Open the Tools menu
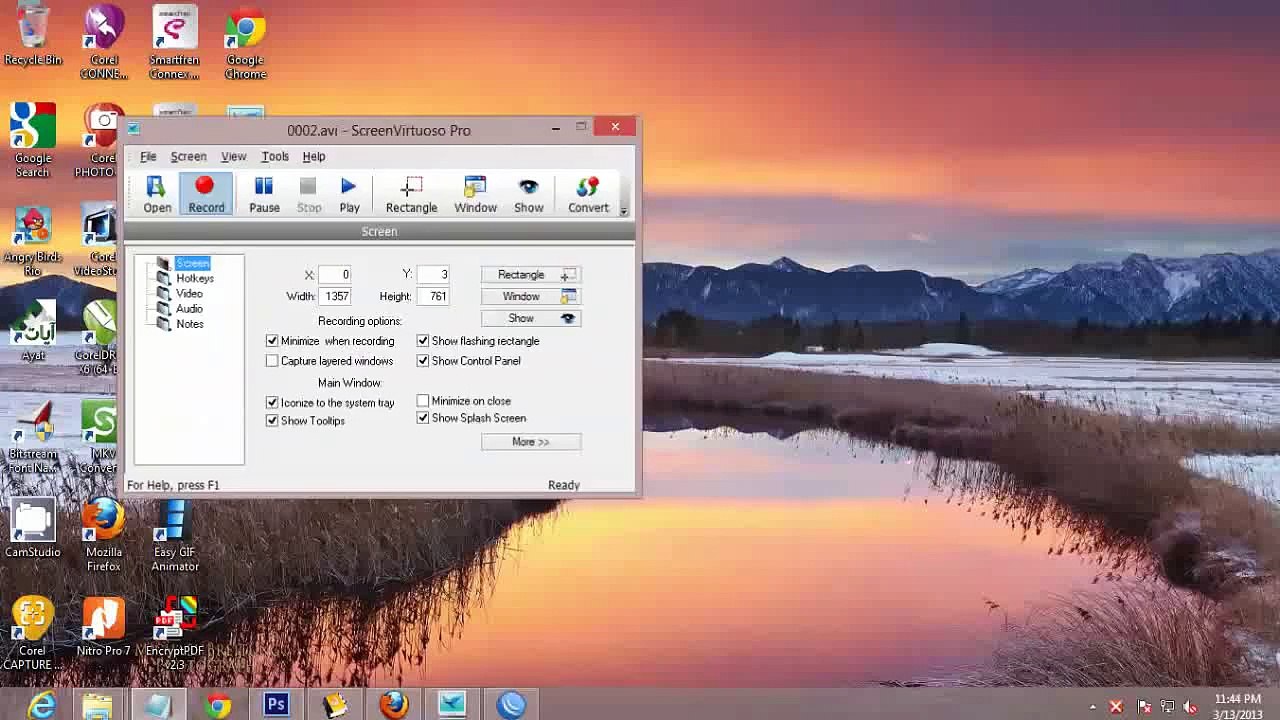The height and width of the screenshot is (720, 1280). click(275, 157)
